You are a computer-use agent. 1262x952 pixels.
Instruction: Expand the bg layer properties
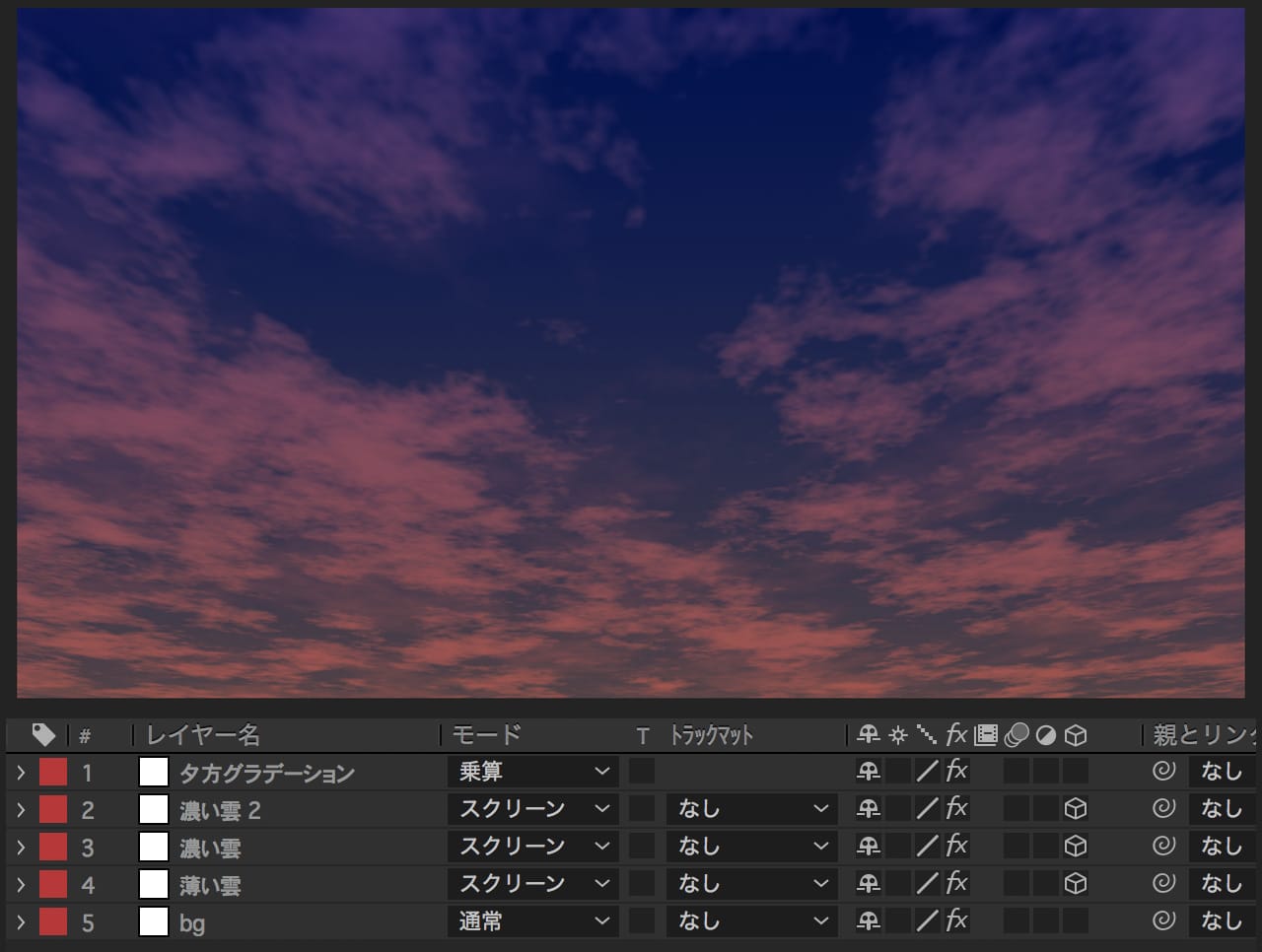point(21,922)
